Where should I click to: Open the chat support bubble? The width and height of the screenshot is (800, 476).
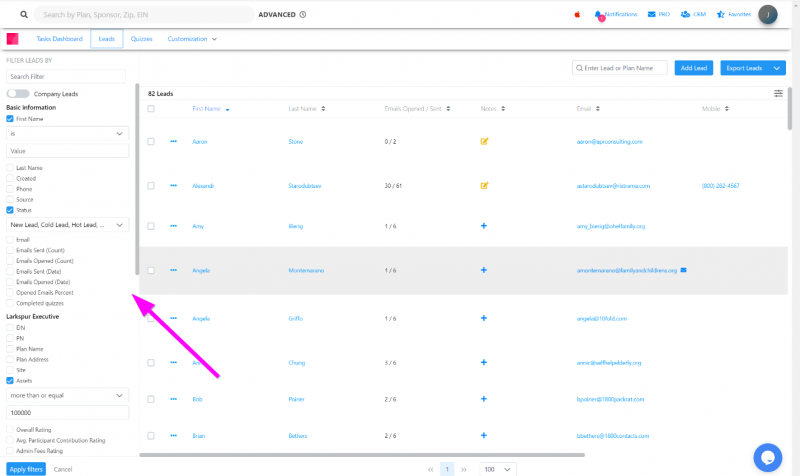pyautogui.click(x=766, y=456)
